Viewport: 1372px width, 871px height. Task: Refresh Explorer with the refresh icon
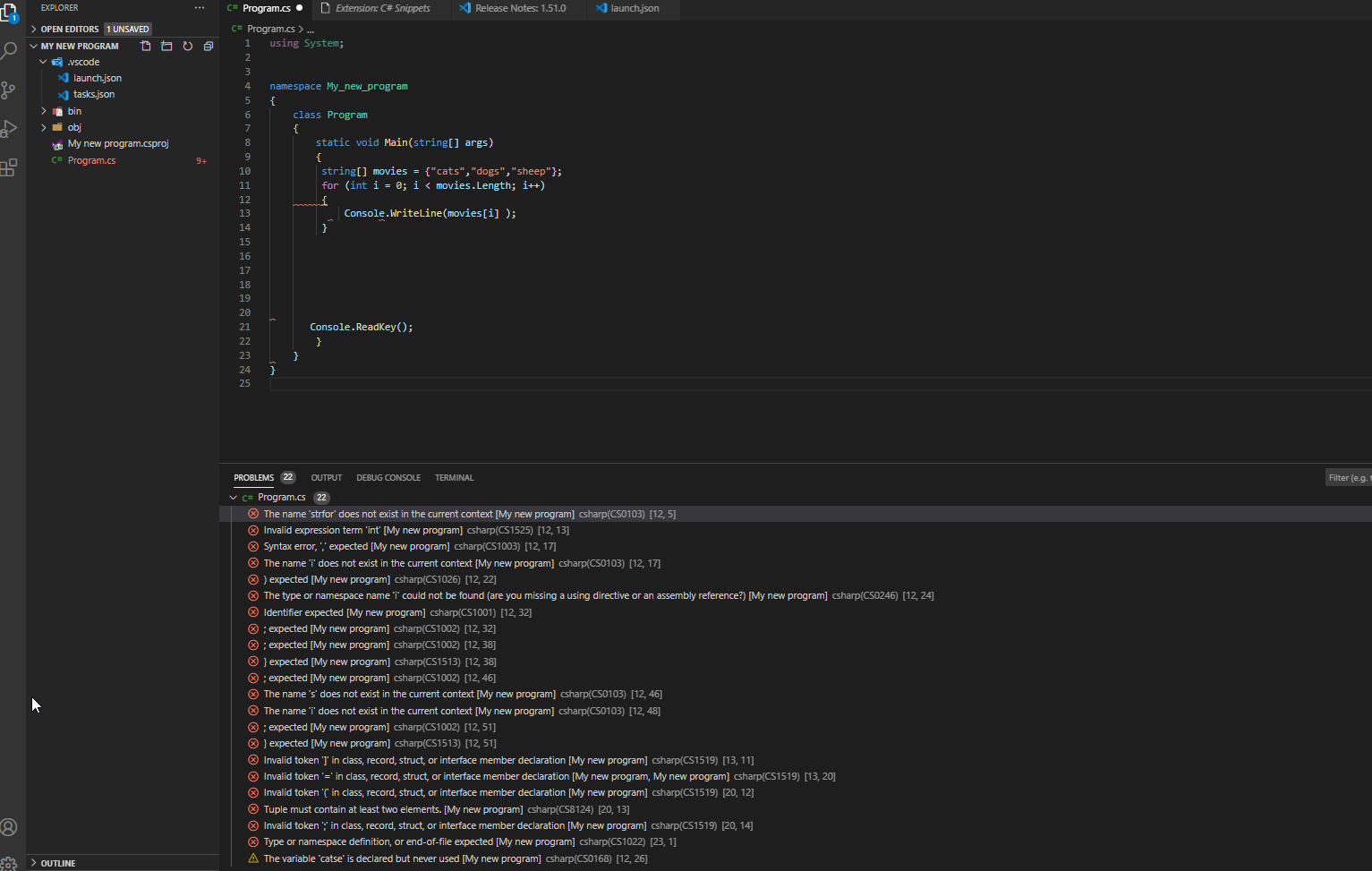187,46
